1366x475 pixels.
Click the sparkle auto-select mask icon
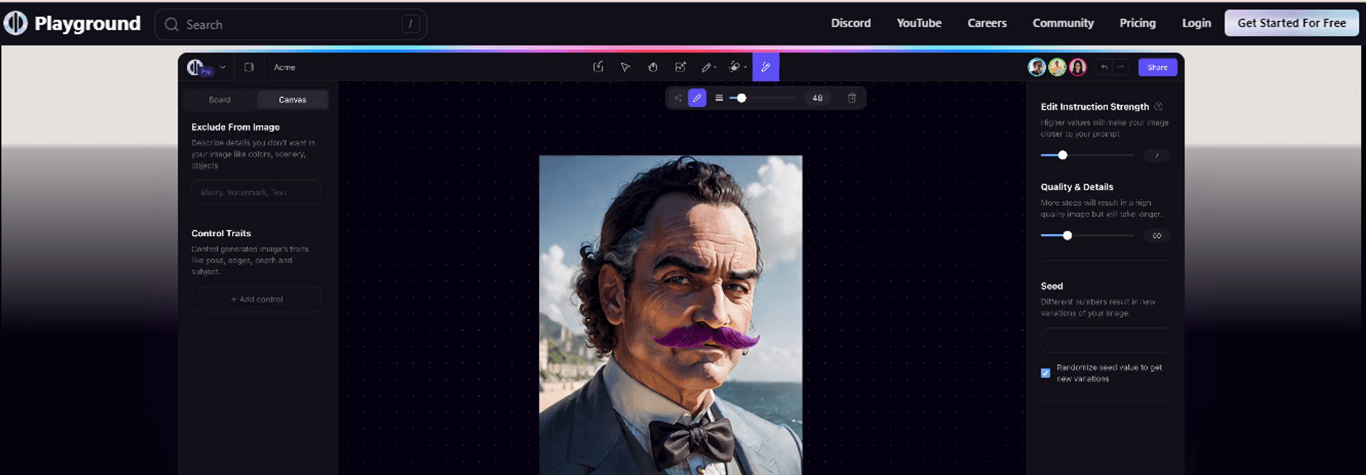click(678, 98)
